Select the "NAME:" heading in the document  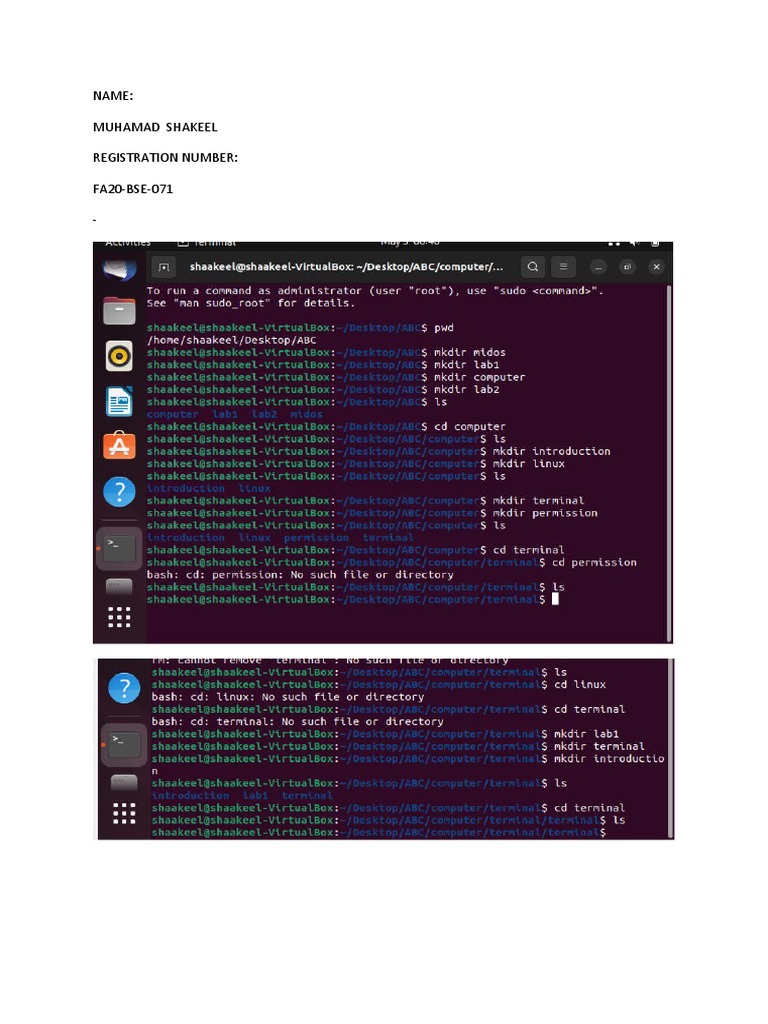tap(113, 96)
